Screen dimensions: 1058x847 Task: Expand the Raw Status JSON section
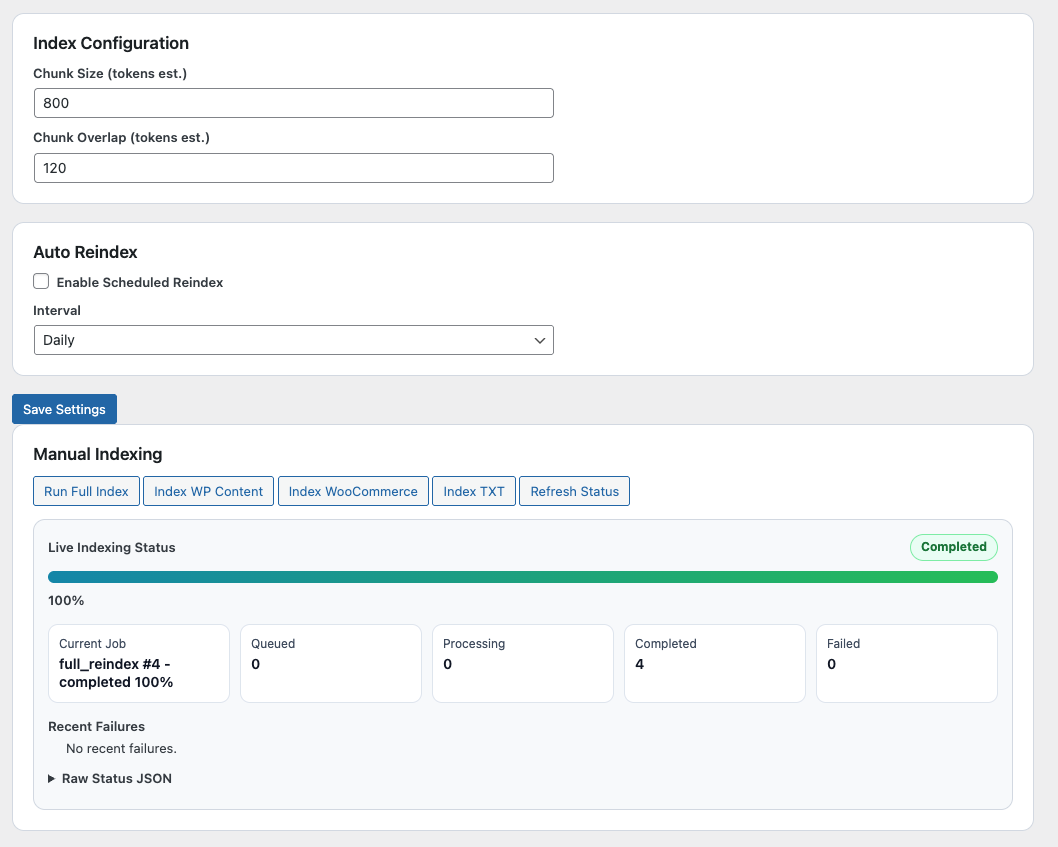point(110,779)
